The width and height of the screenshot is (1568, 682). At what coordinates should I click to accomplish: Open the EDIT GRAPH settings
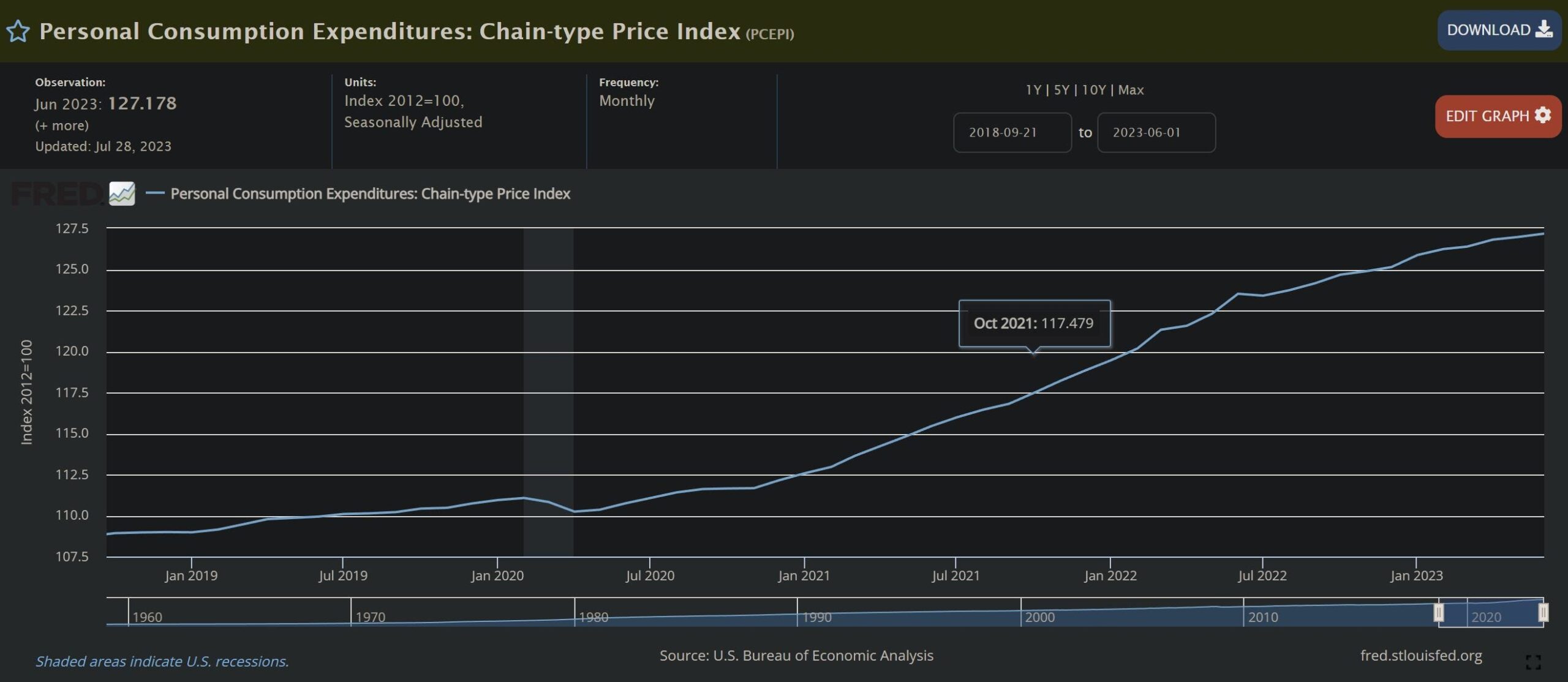click(x=1498, y=116)
